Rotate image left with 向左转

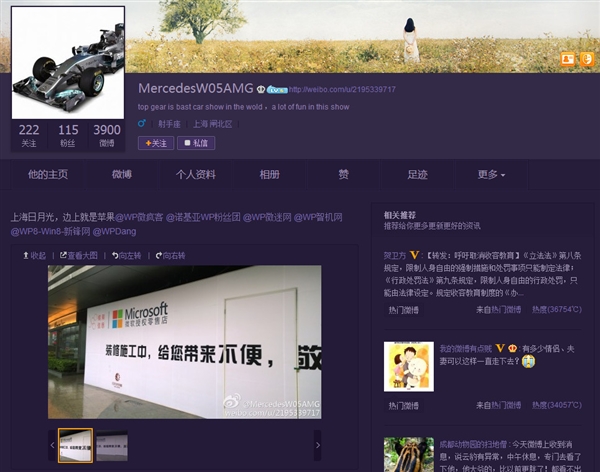coord(126,255)
